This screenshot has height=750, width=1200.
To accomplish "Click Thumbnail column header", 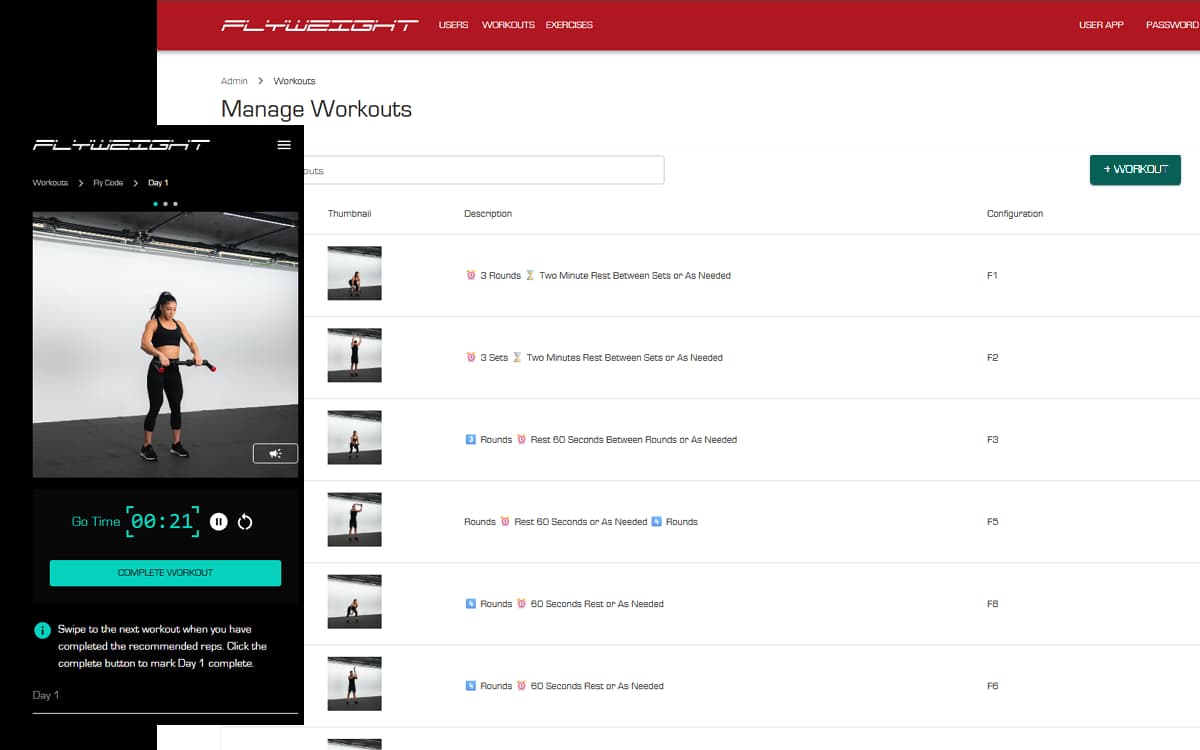I will (x=349, y=214).
